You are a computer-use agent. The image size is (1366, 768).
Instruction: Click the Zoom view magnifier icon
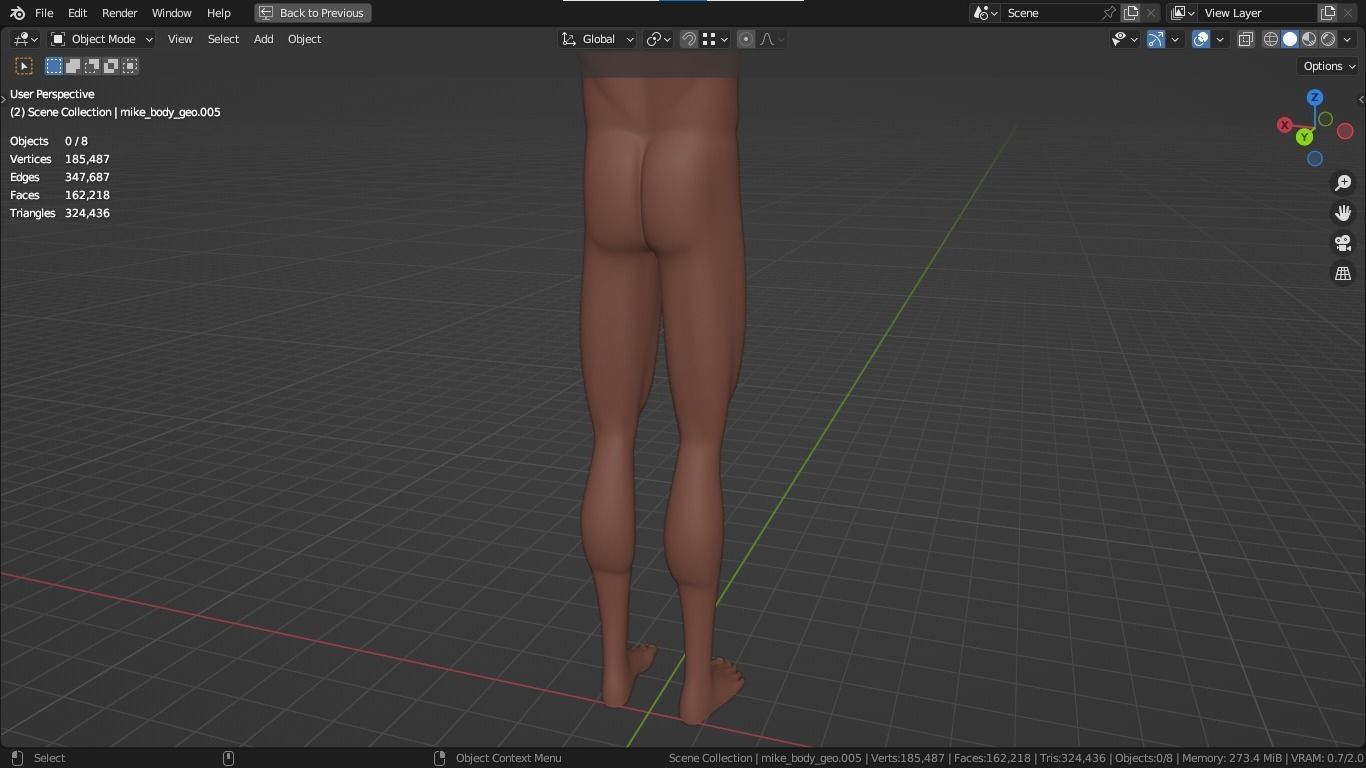(x=1343, y=183)
